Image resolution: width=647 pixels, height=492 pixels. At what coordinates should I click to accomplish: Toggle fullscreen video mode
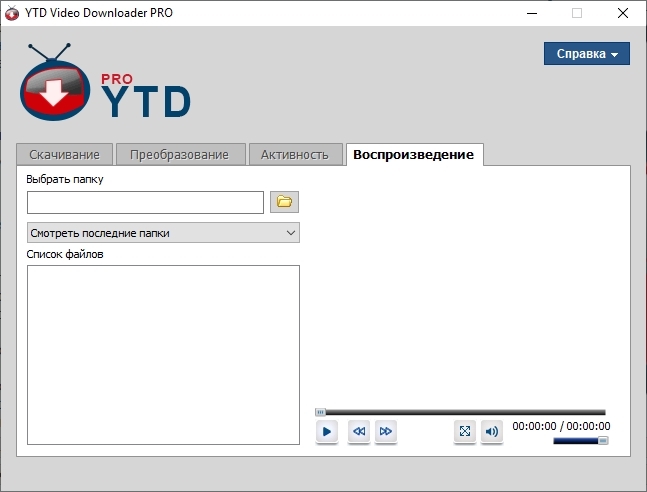pos(464,432)
